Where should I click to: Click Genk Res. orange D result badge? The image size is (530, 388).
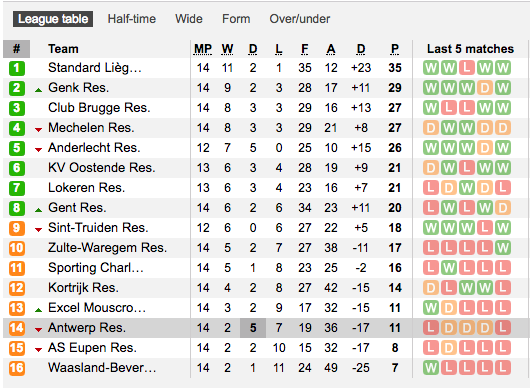485,88
